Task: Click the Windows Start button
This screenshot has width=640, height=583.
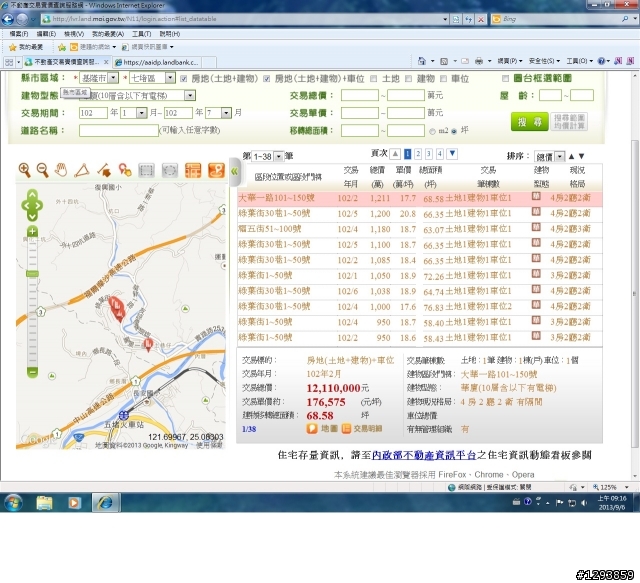Action: (13, 503)
